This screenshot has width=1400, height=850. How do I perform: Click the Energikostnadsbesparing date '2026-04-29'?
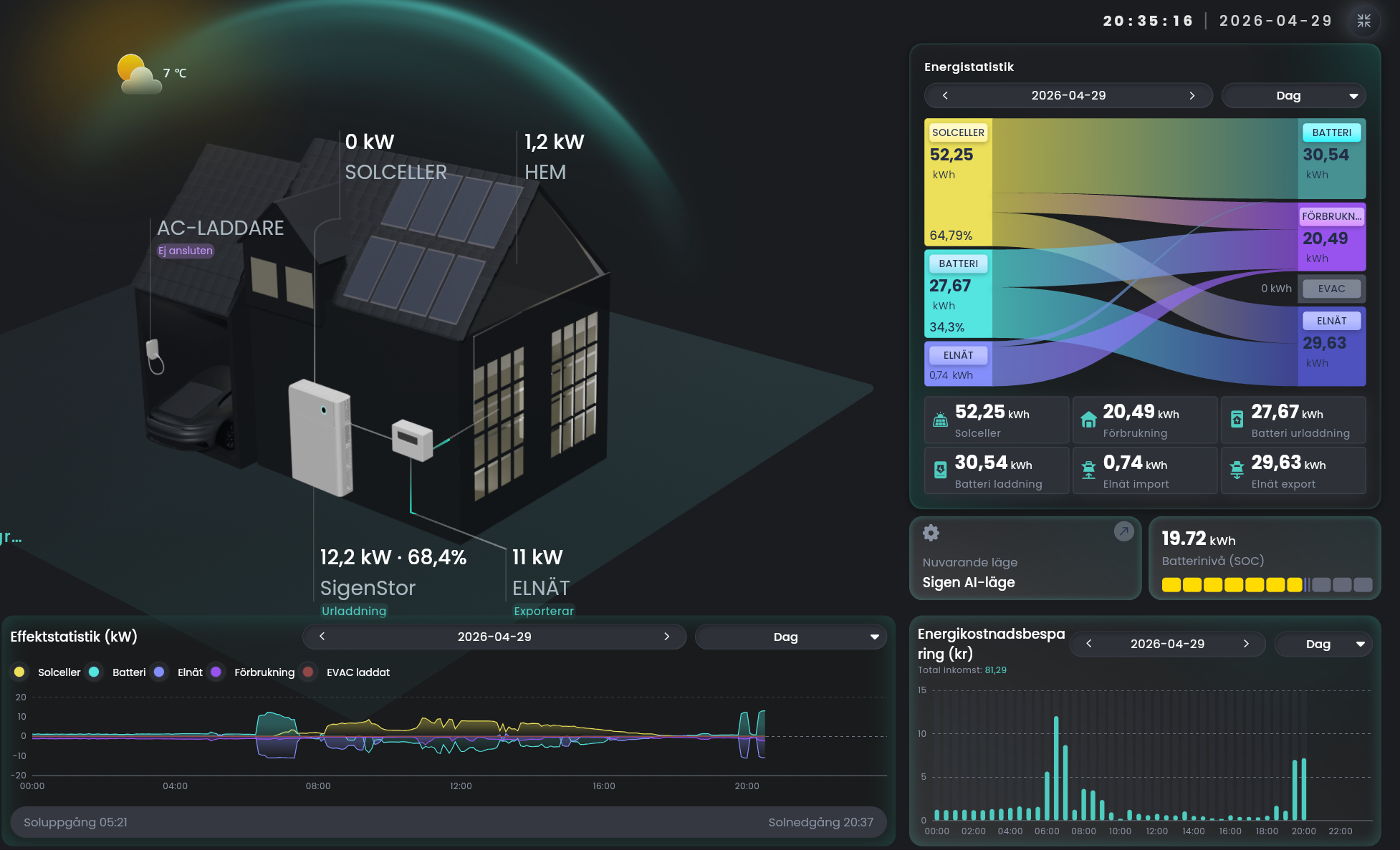click(x=1167, y=644)
